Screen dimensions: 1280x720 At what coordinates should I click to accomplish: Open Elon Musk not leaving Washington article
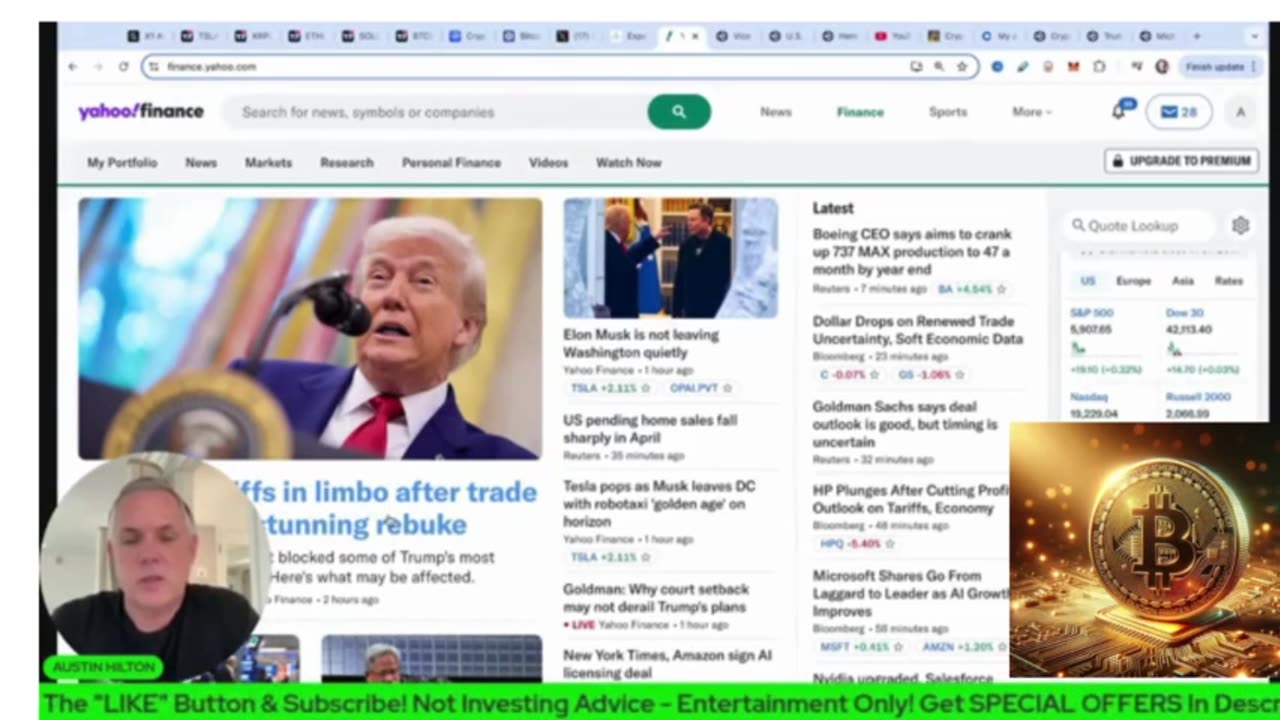click(x=641, y=343)
